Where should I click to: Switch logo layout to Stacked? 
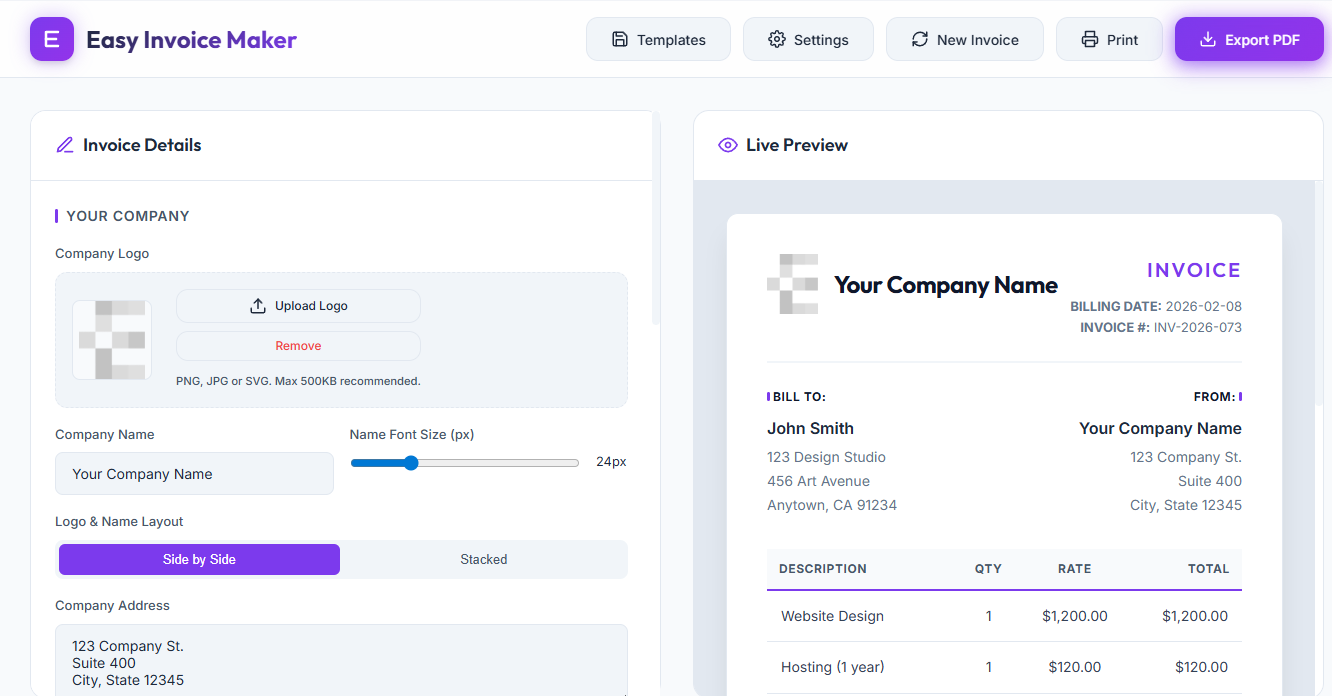[484, 559]
